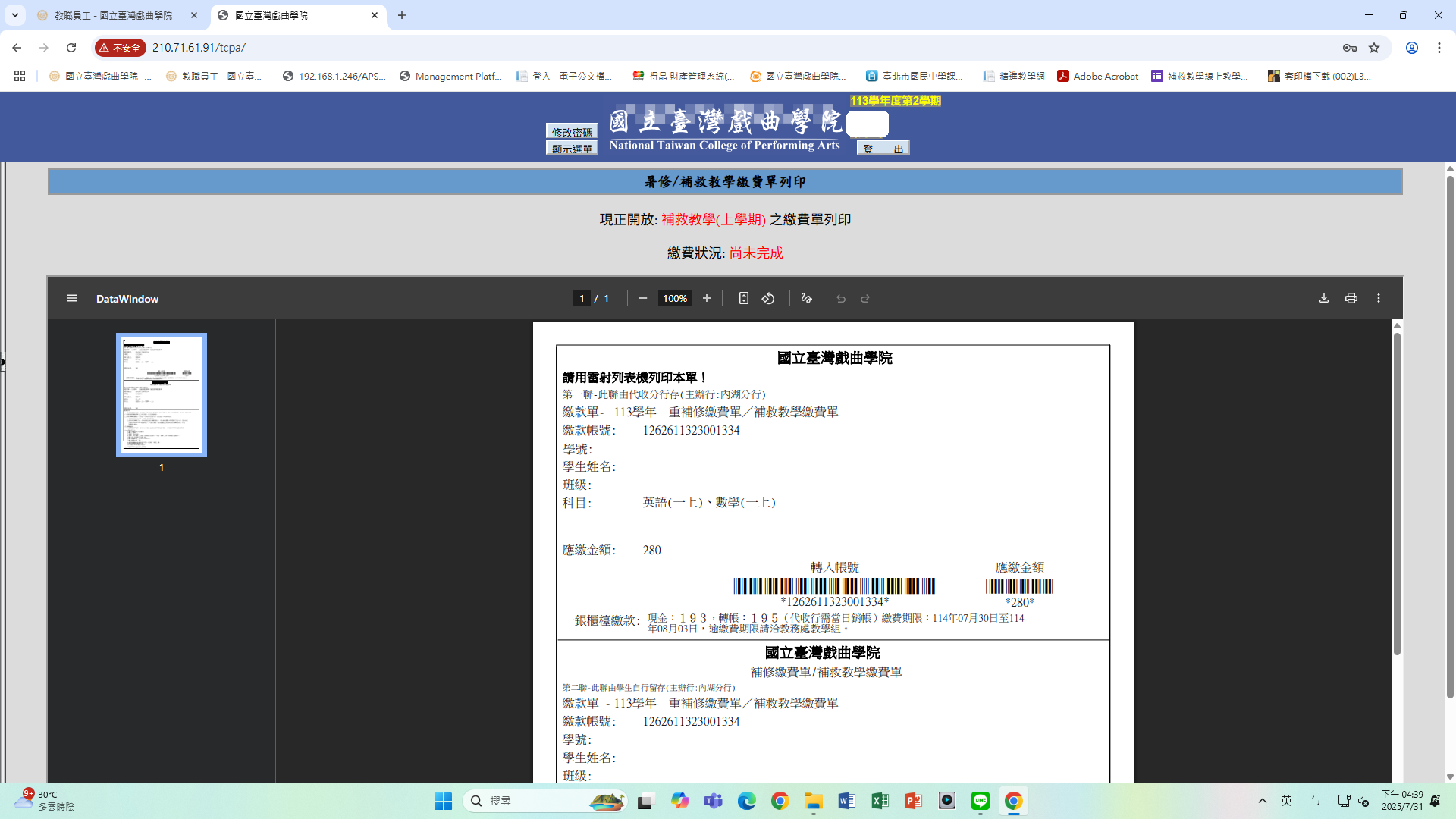Print the PDF with printer icon

pyautogui.click(x=1351, y=298)
